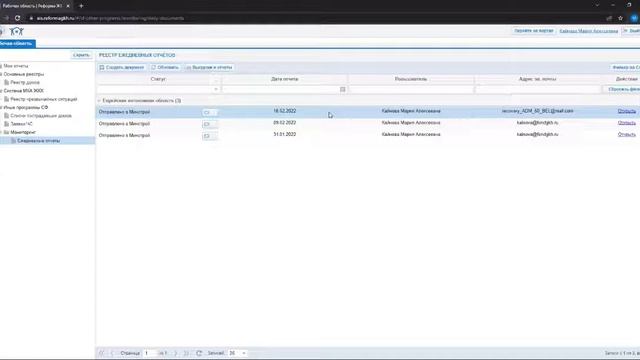The image size is (640, 360).
Task: Click the share icon in the address bar
Action: pos(609,18)
